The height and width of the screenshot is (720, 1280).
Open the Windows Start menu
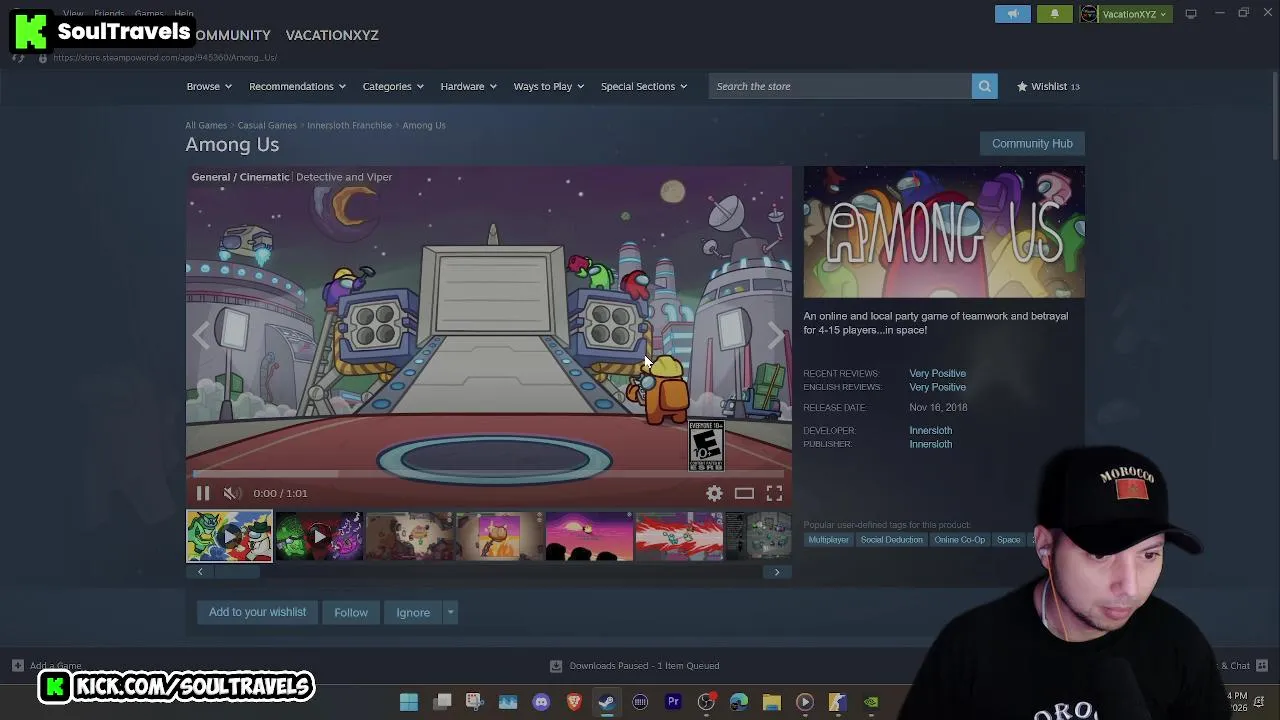click(x=409, y=702)
